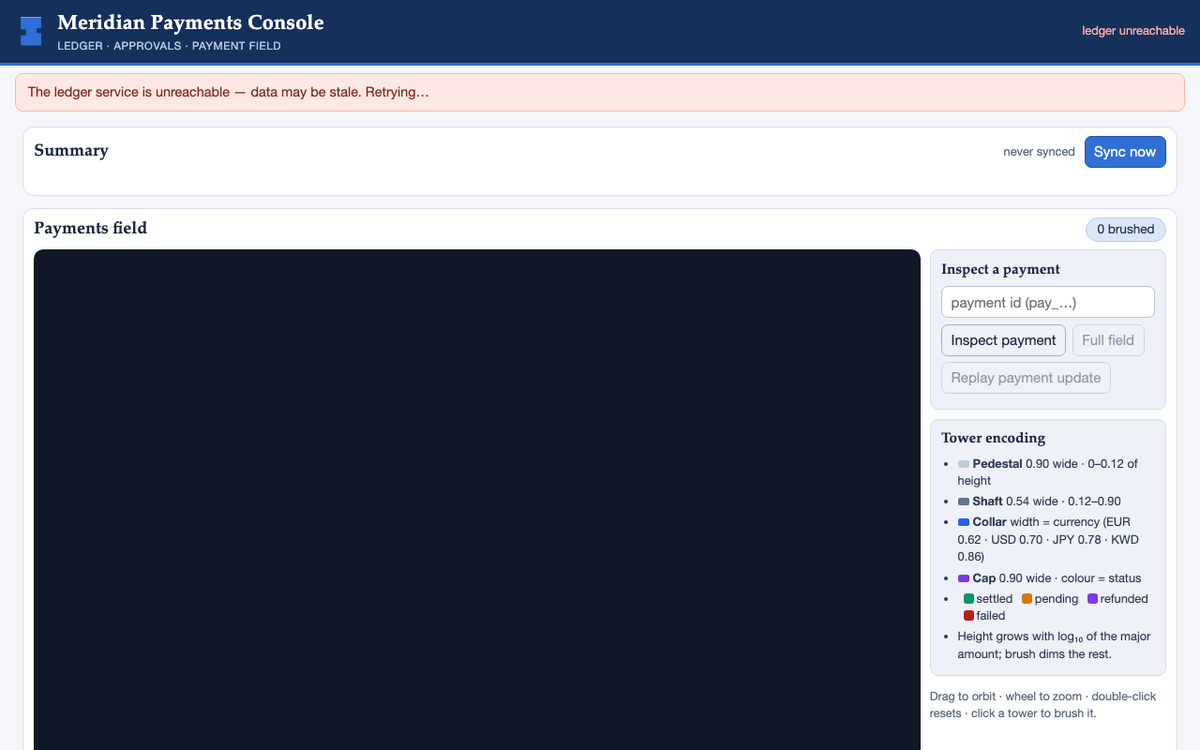Click the 'Meridian Payments Console' title
The height and width of the screenshot is (750, 1200).
pos(191,22)
